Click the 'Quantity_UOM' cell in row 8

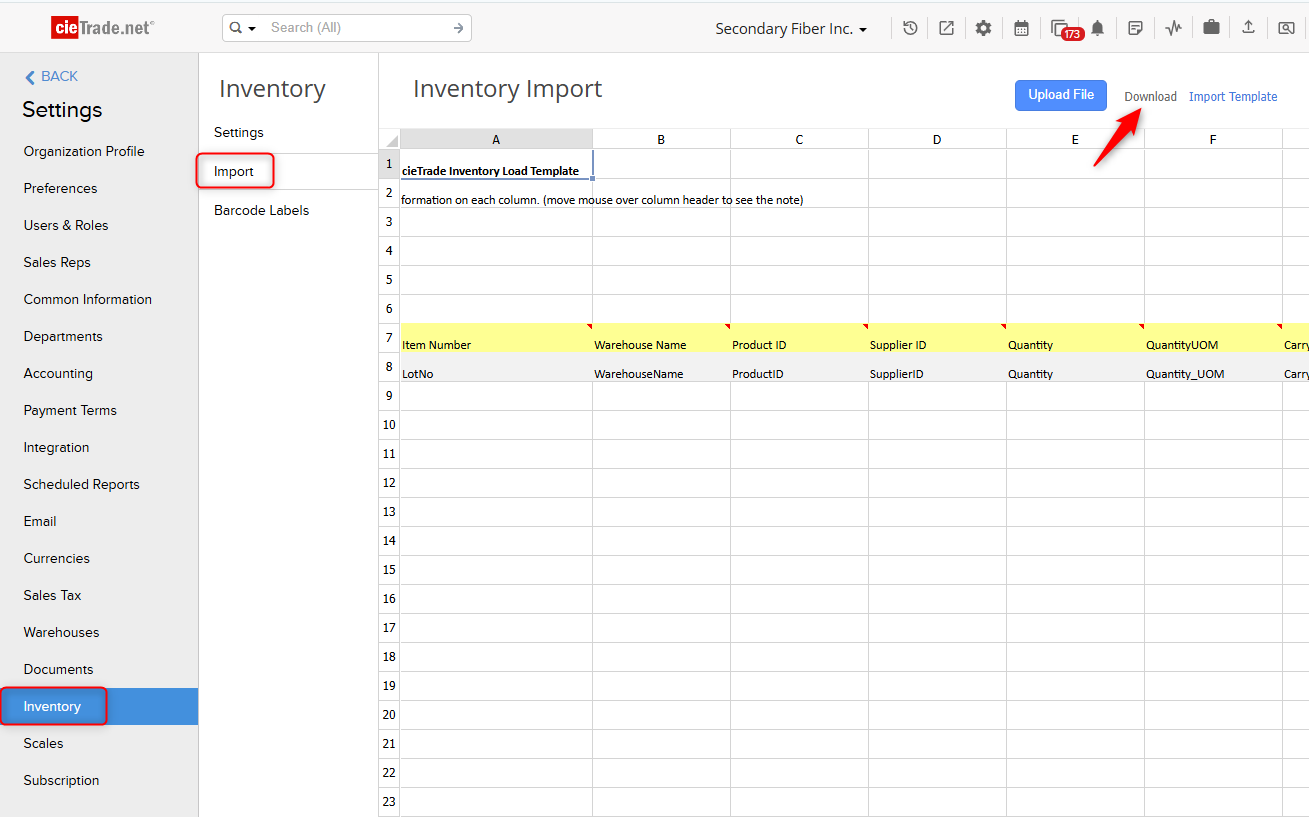point(1213,367)
